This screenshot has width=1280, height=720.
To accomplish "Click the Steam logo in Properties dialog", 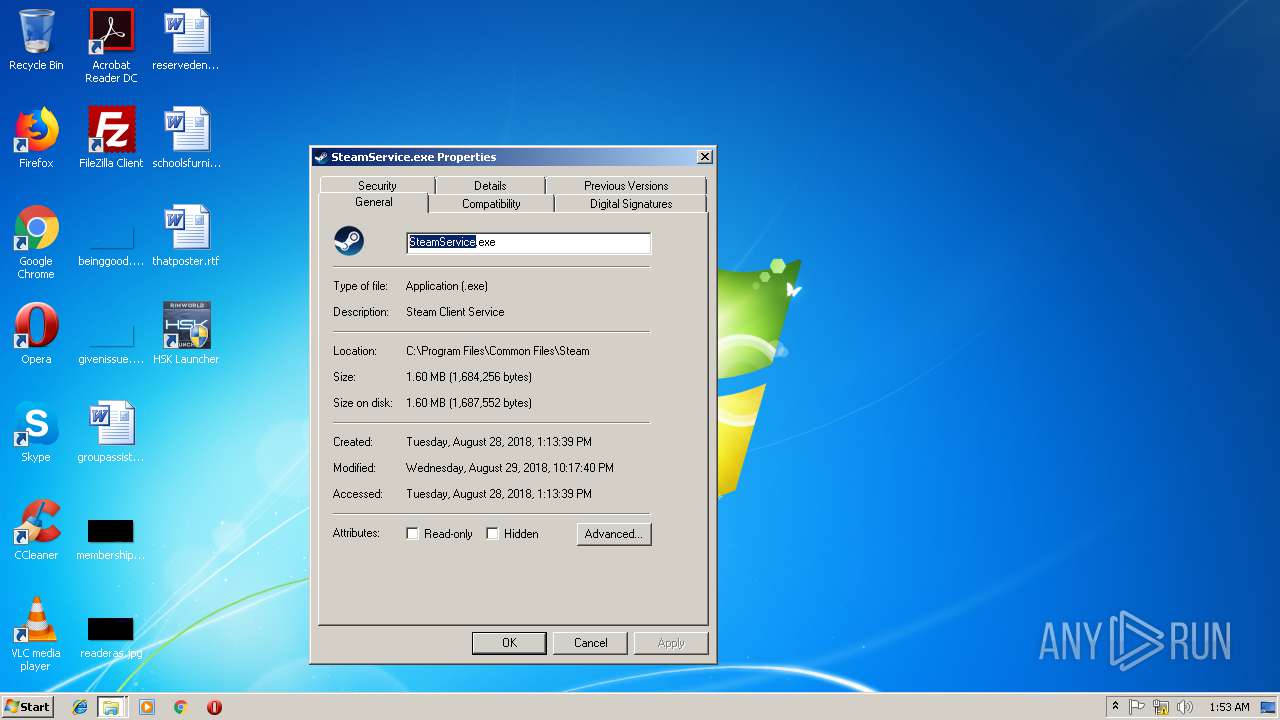I will (349, 241).
